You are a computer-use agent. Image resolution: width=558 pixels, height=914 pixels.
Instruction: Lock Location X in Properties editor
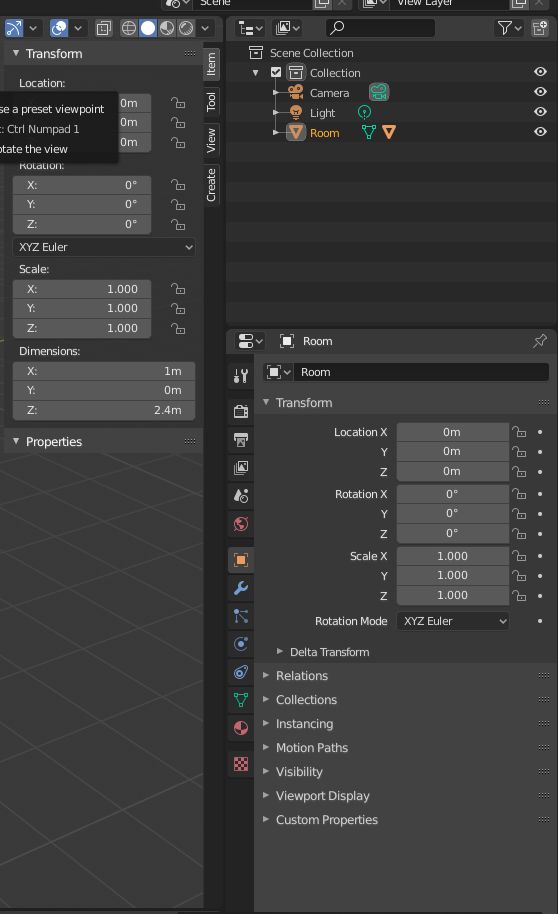[x=519, y=432]
